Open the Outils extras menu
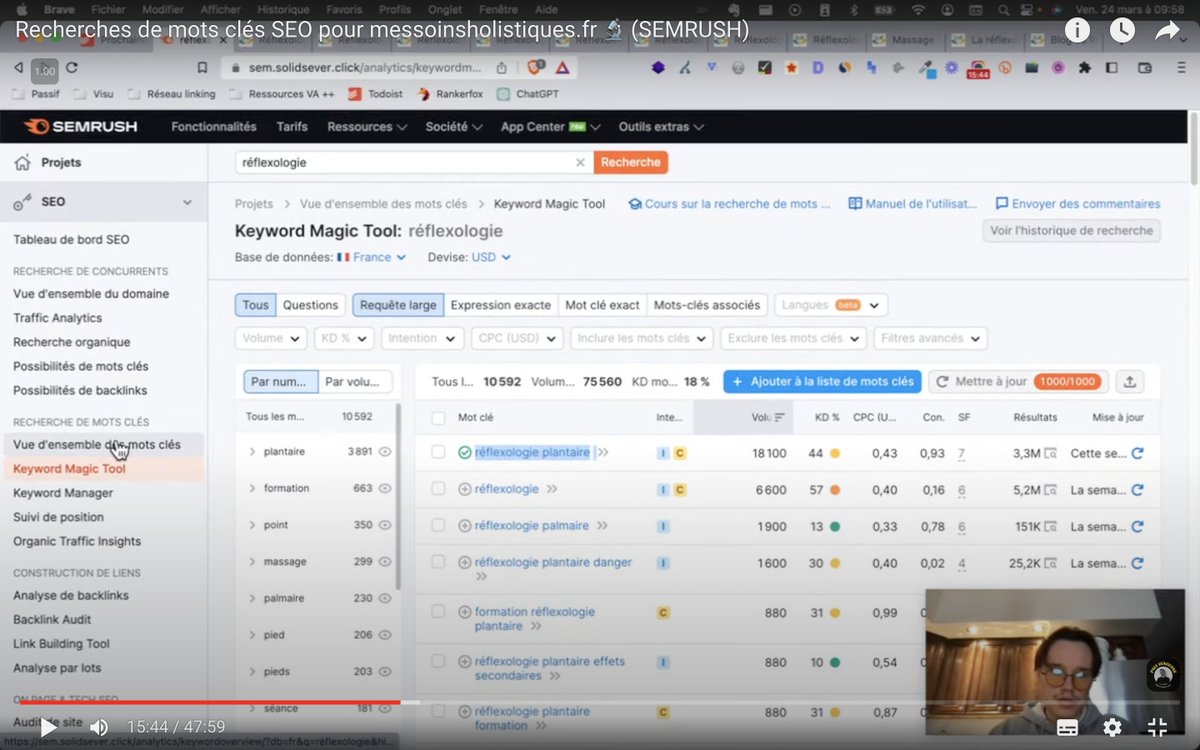This screenshot has height=750, width=1200. click(x=661, y=127)
